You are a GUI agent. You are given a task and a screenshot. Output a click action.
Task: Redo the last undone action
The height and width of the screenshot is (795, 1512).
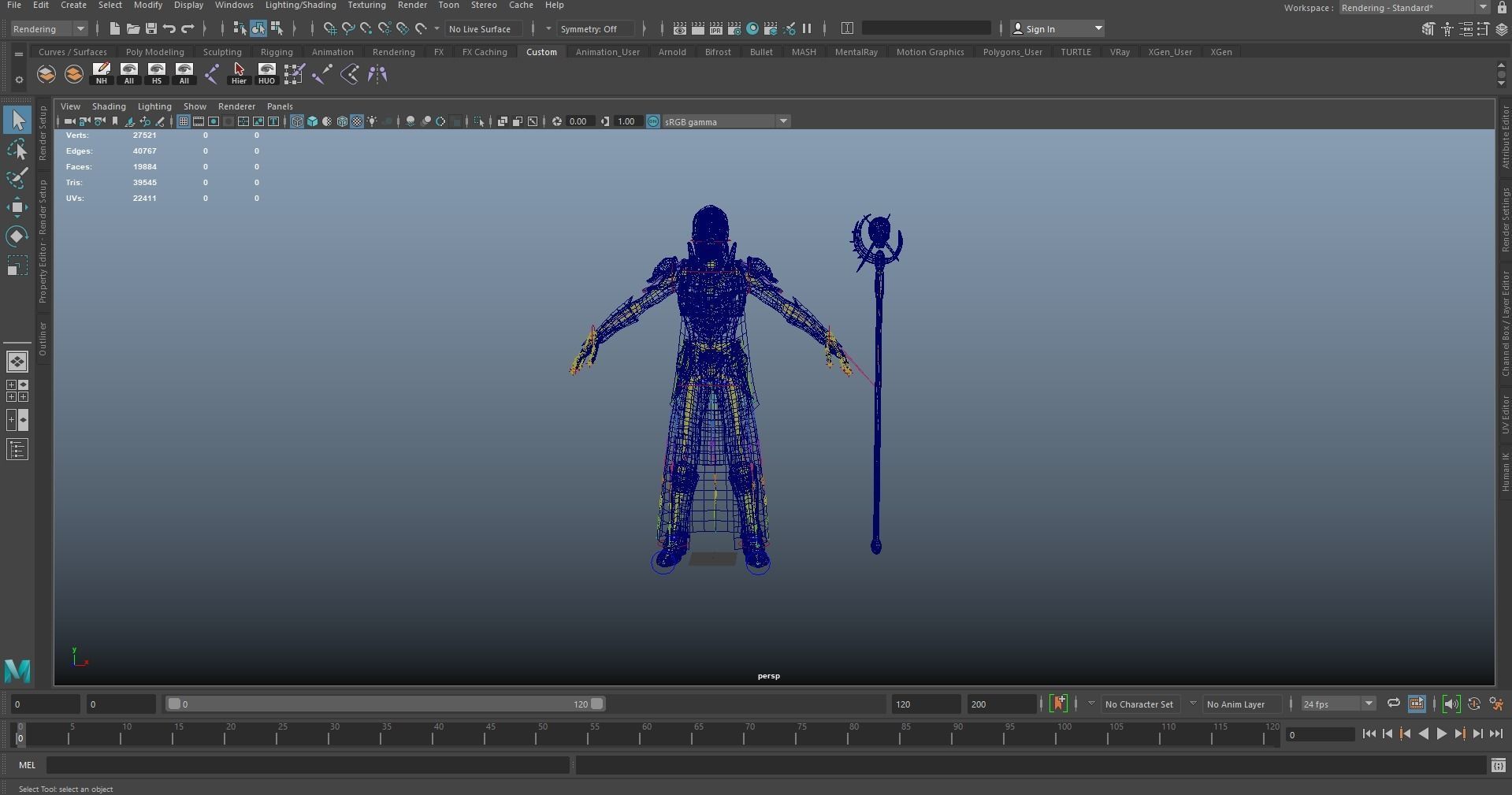pyautogui.click(x=188, y=29)
